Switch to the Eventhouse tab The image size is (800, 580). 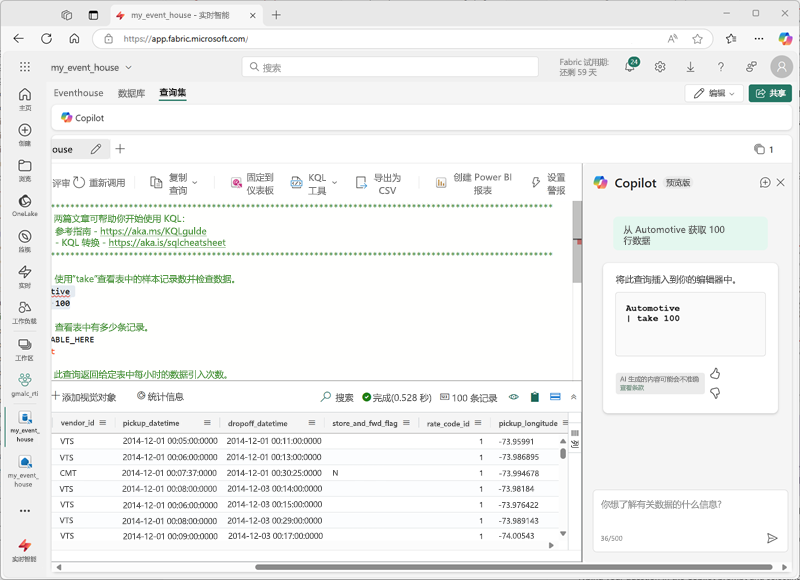tap(79, 93)
